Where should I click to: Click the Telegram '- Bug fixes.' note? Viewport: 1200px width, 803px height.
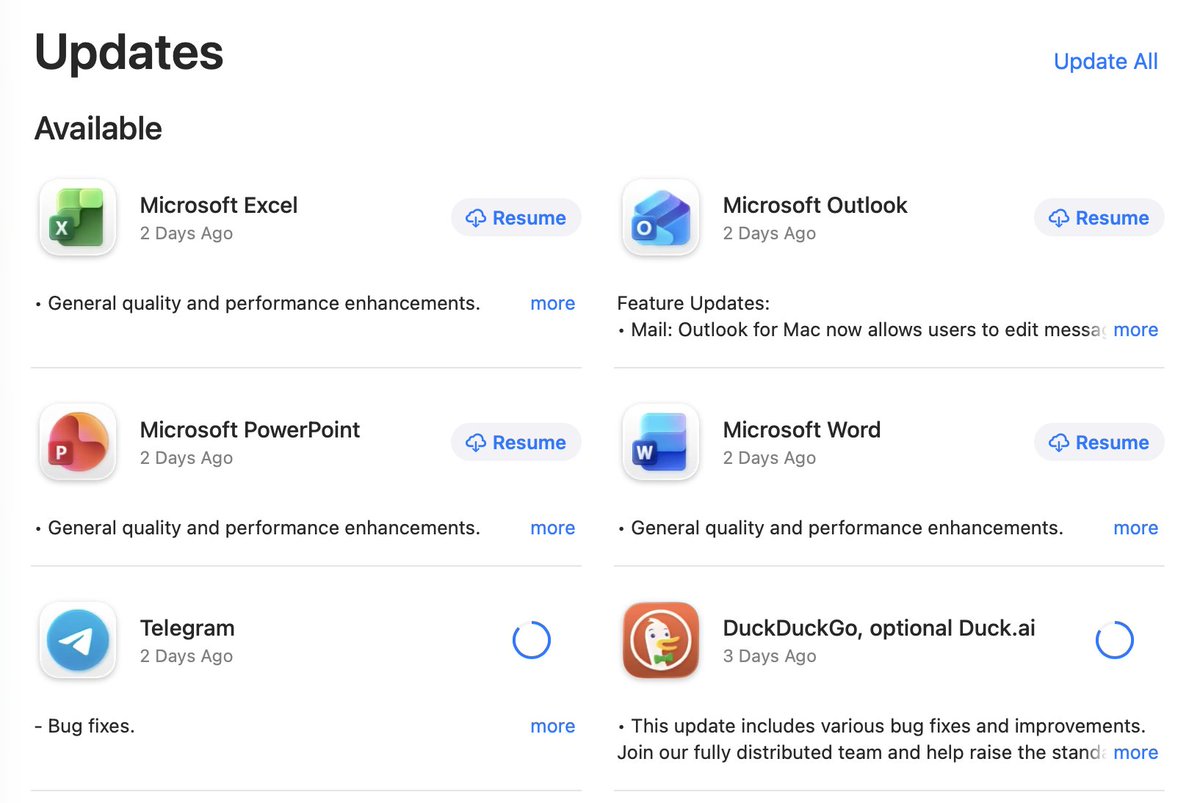(x=84, y=726)
